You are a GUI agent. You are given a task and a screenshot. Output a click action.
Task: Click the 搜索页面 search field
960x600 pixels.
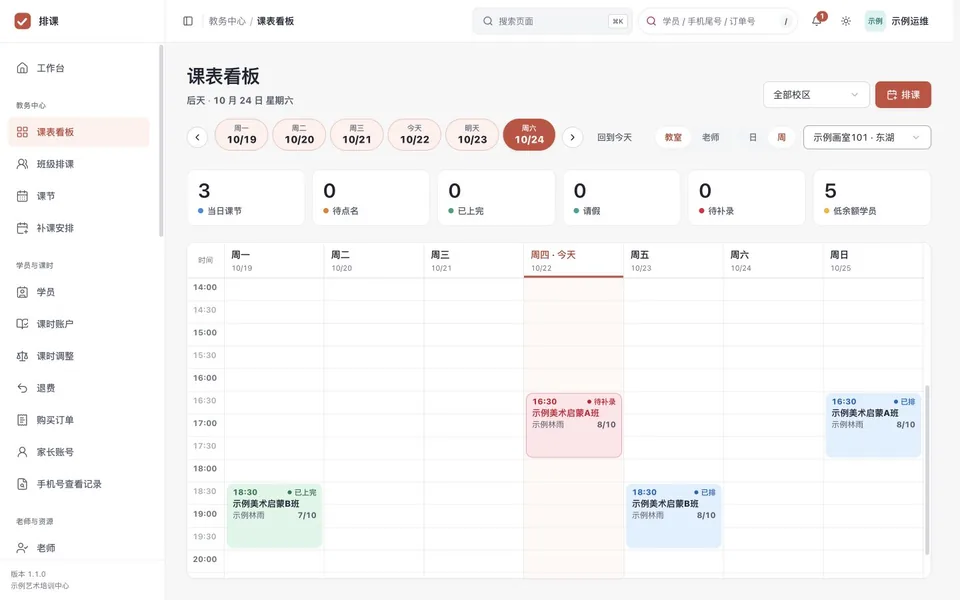tap(552, 21)
